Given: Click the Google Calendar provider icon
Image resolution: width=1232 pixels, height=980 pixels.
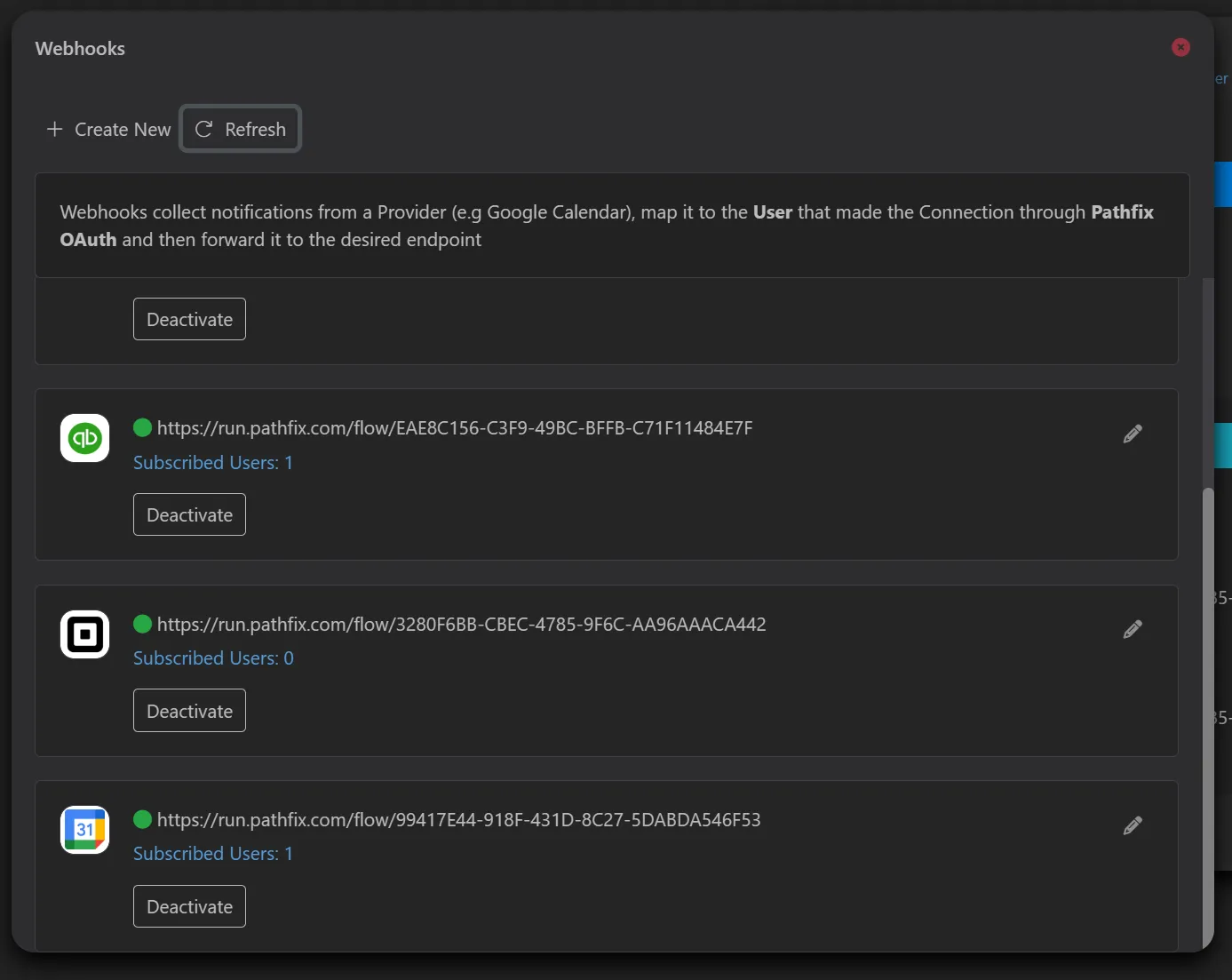Looking at the screenshot, I should click(x=84, y=830).
